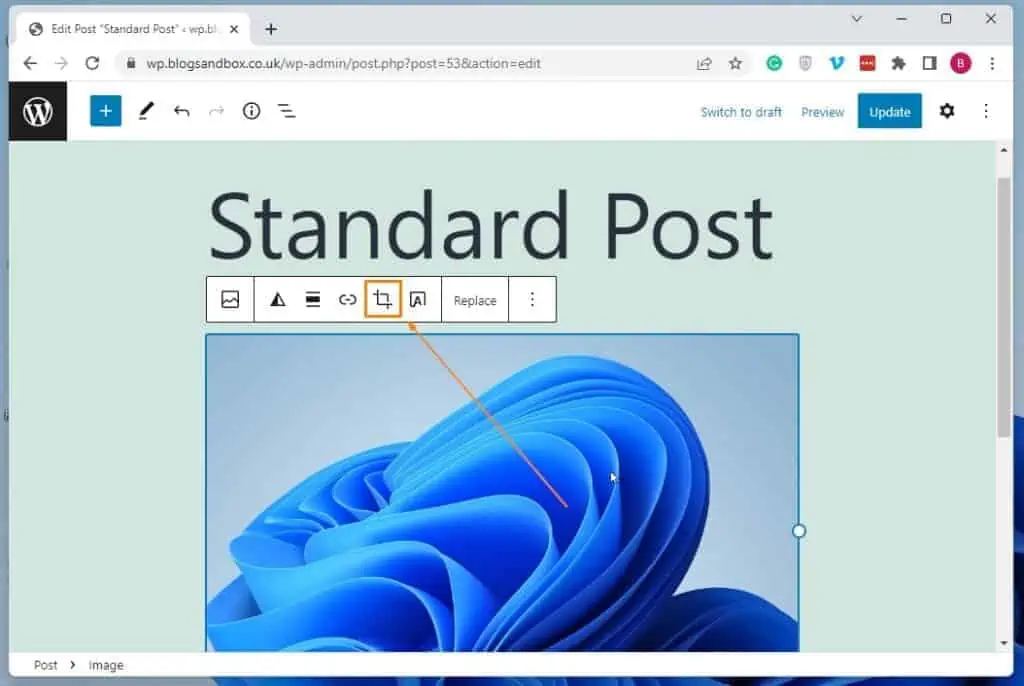Select the Tools pencil icon
This screenshot has height=686, width=1024.
pos(146,111)
